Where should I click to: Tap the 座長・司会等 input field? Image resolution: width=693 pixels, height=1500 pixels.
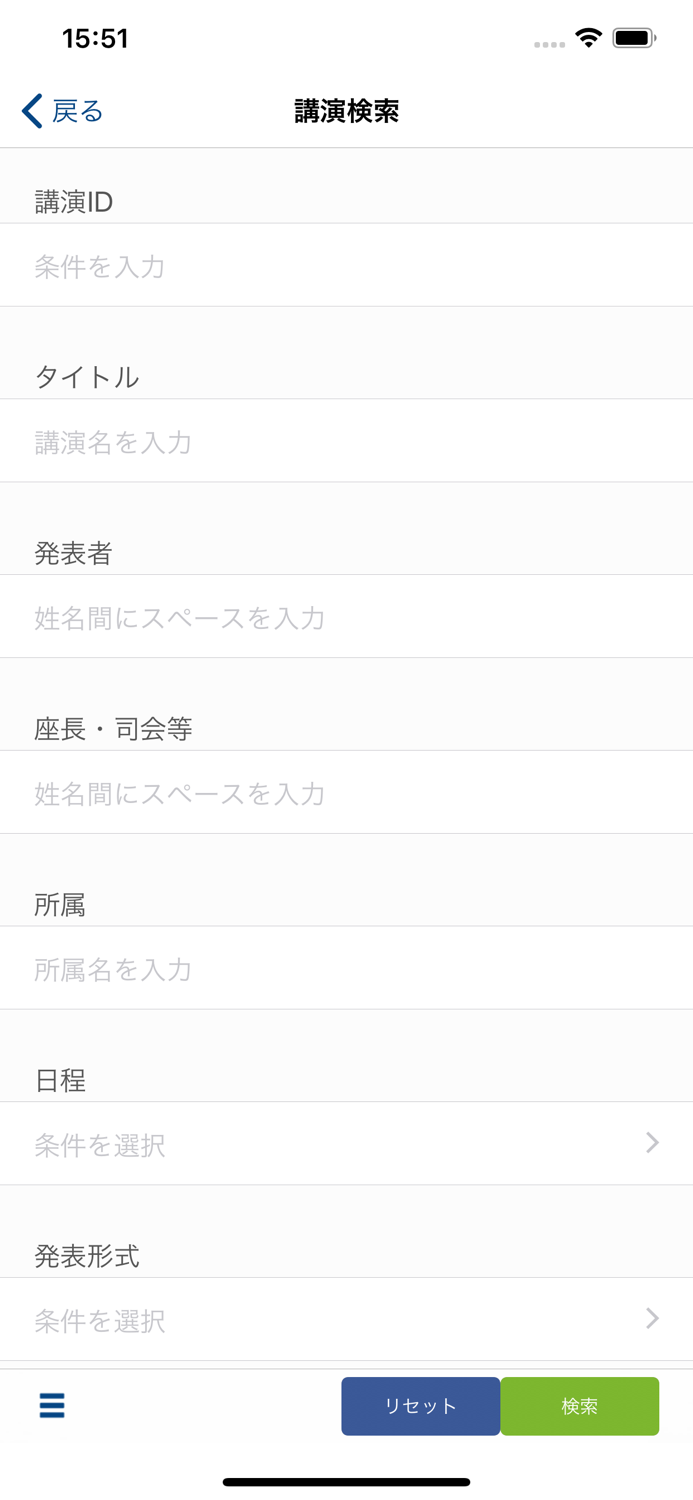click(x=300, y=792)
